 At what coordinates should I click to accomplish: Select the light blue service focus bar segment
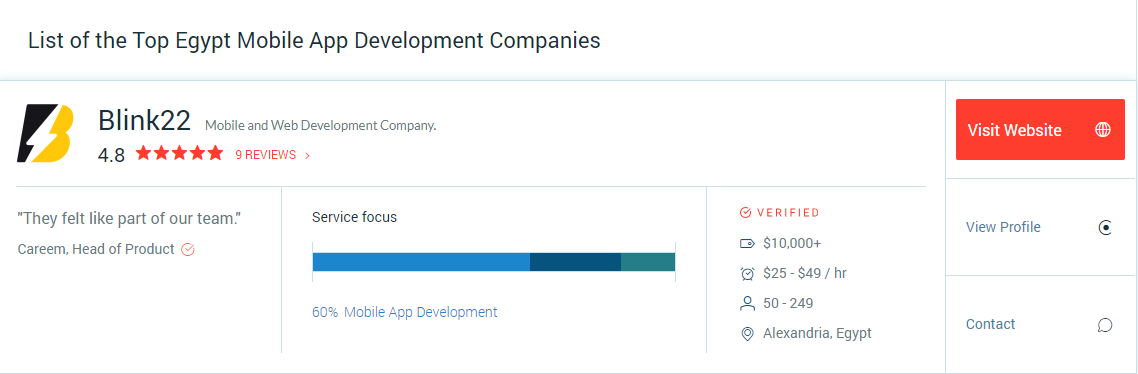tap(421, 262)
